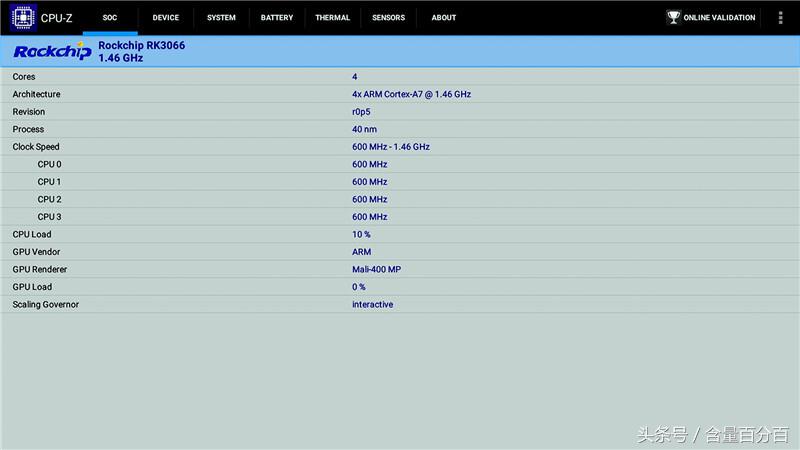Click the '40 nm' process value

point(364,129)
